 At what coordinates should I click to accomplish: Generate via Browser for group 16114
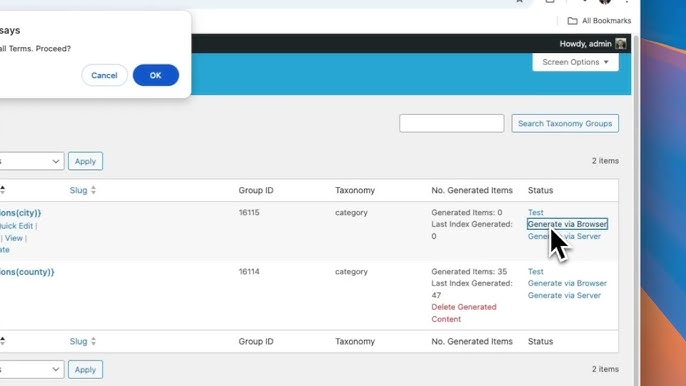[x=567, y=283]
